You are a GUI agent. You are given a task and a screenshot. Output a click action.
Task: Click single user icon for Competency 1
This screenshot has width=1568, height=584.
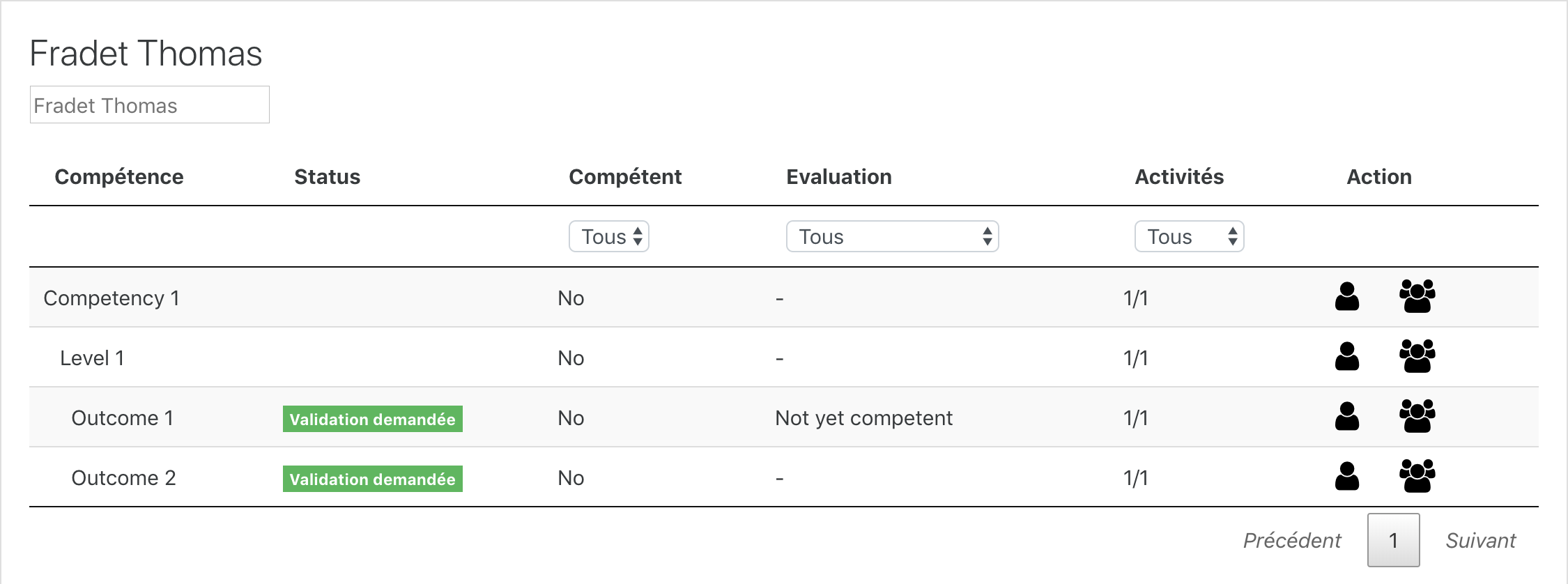click(x=1346, y=297)
